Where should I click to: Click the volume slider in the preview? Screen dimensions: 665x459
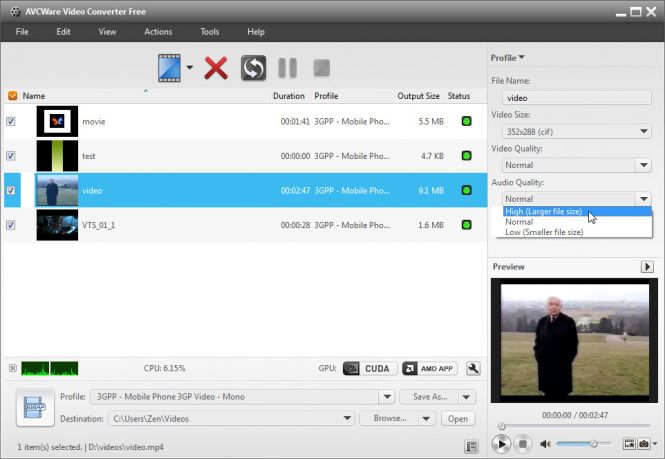pyautogui.click(x=583, y=443)
